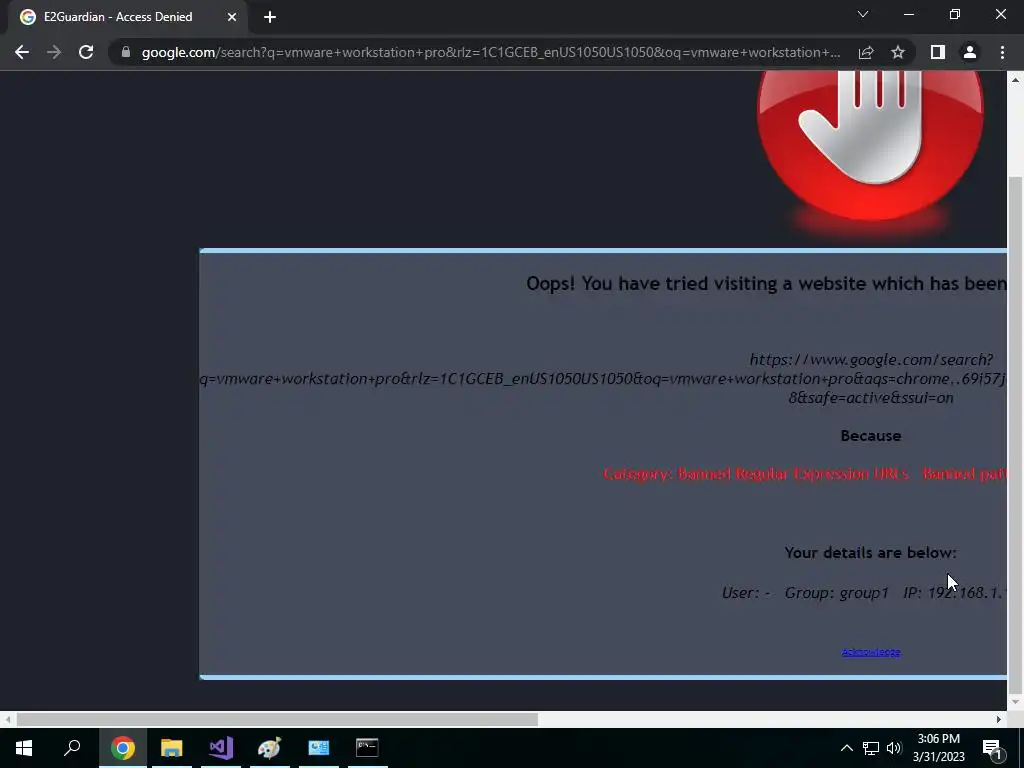
Task: Click the red 'Category: Banned Regular Expression URLs' text
Action: 756,474
